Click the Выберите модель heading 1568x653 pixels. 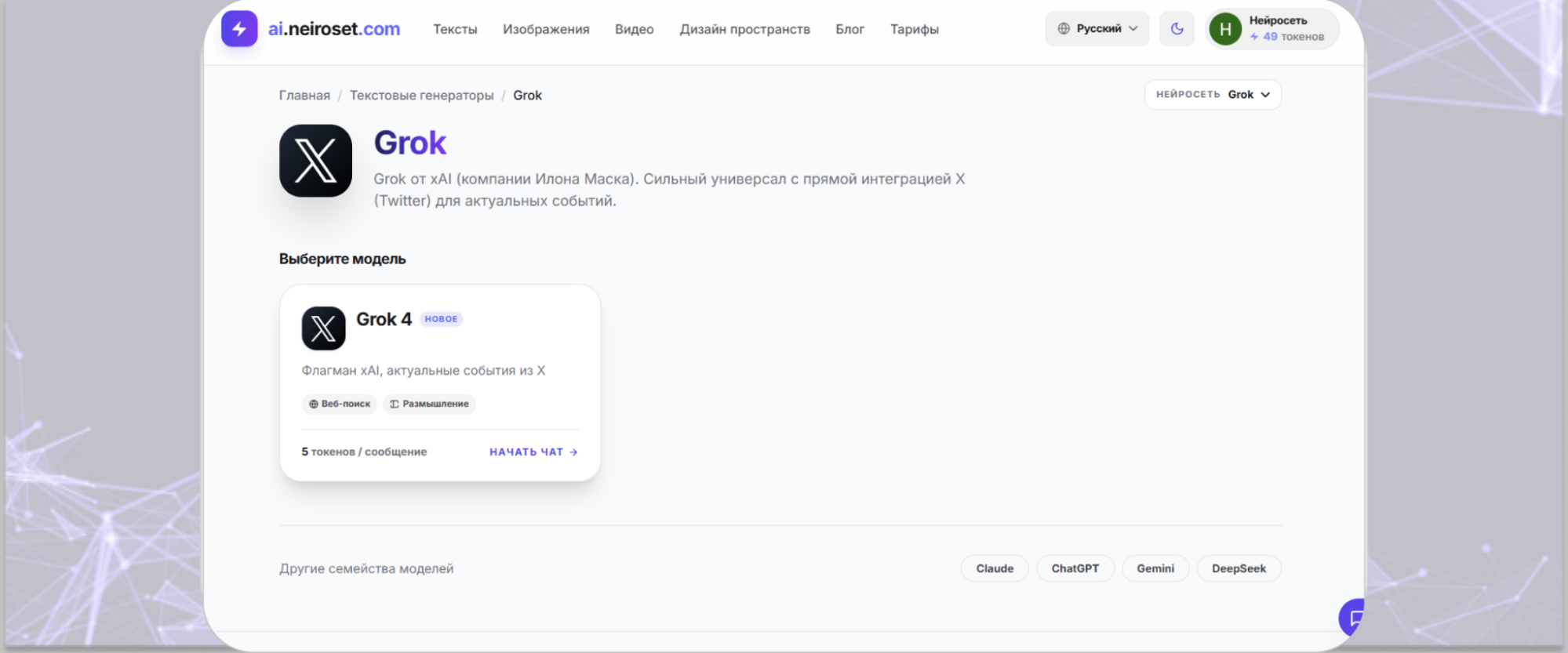click(342, 259)
